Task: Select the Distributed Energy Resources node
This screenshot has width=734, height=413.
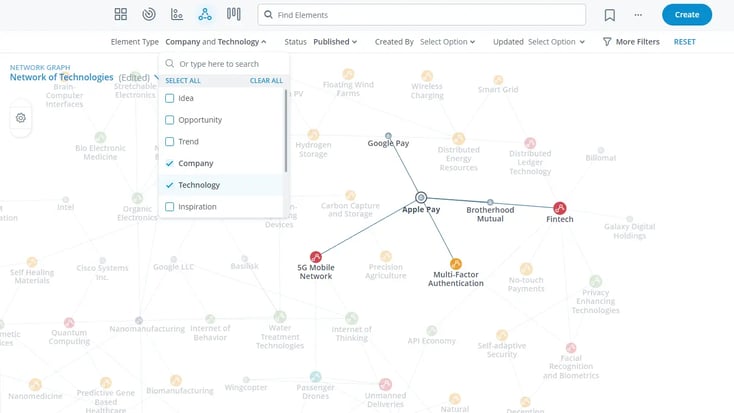Action: 458,139
